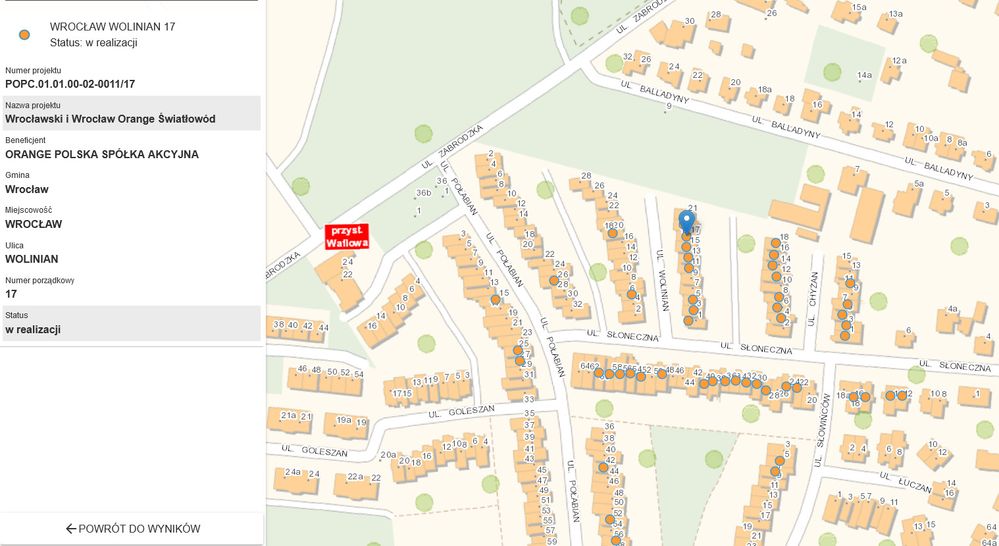
Task: Select orange marker at Połabian 15
Action: [495, 299]
